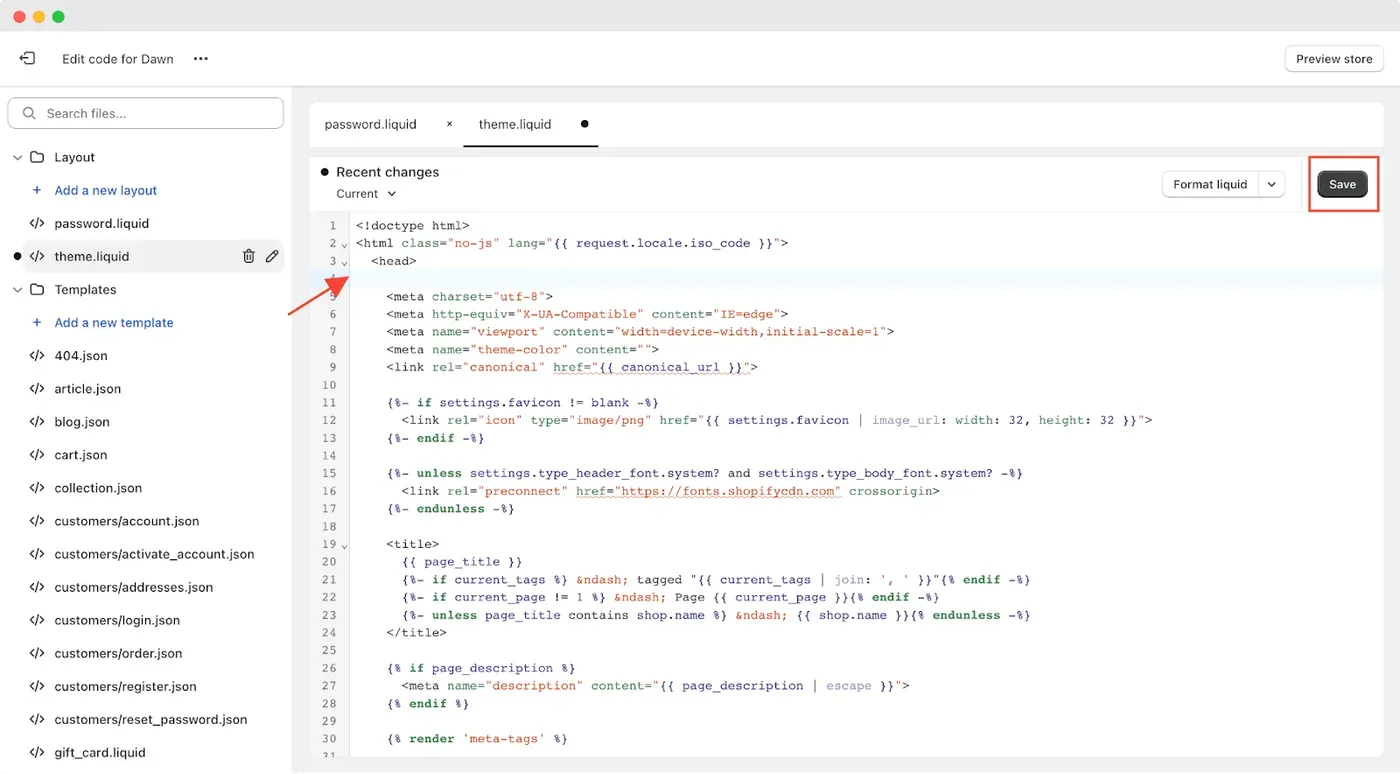Fold the html tag at line 2
The width and height of the screenshot is (1400, 774).
[345, 245]
